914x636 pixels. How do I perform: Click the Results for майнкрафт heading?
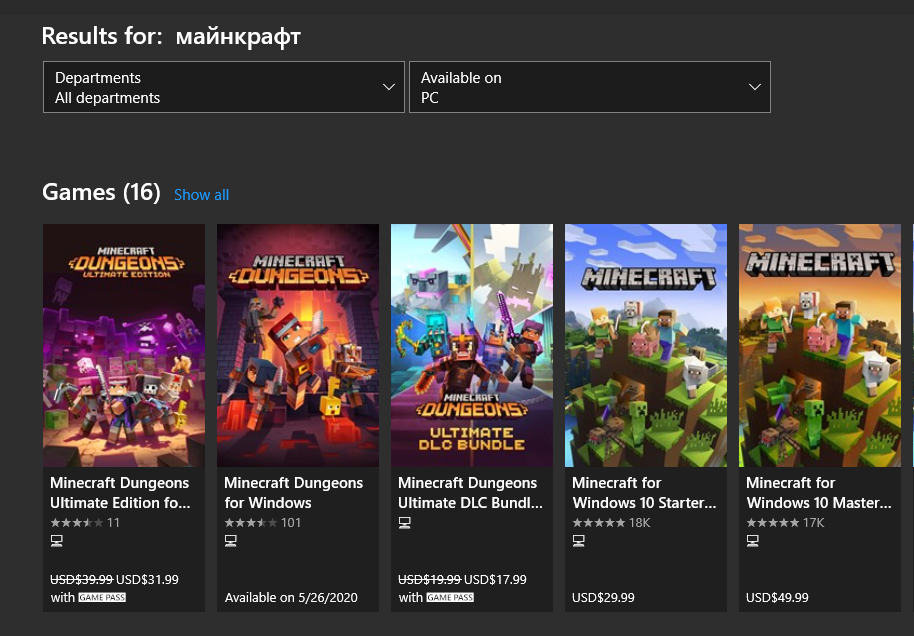[x=171, y=37]
